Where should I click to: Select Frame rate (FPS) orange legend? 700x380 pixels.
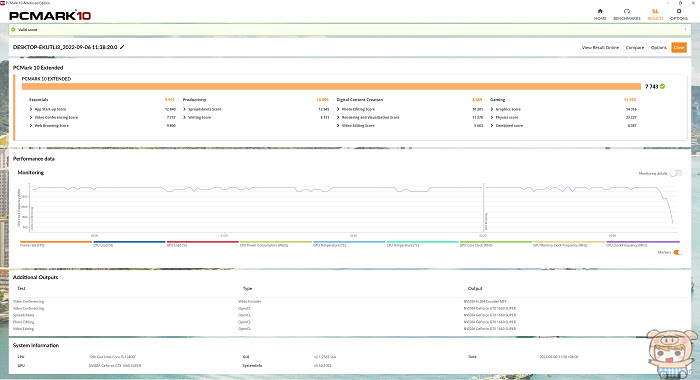tap(56, 244)
